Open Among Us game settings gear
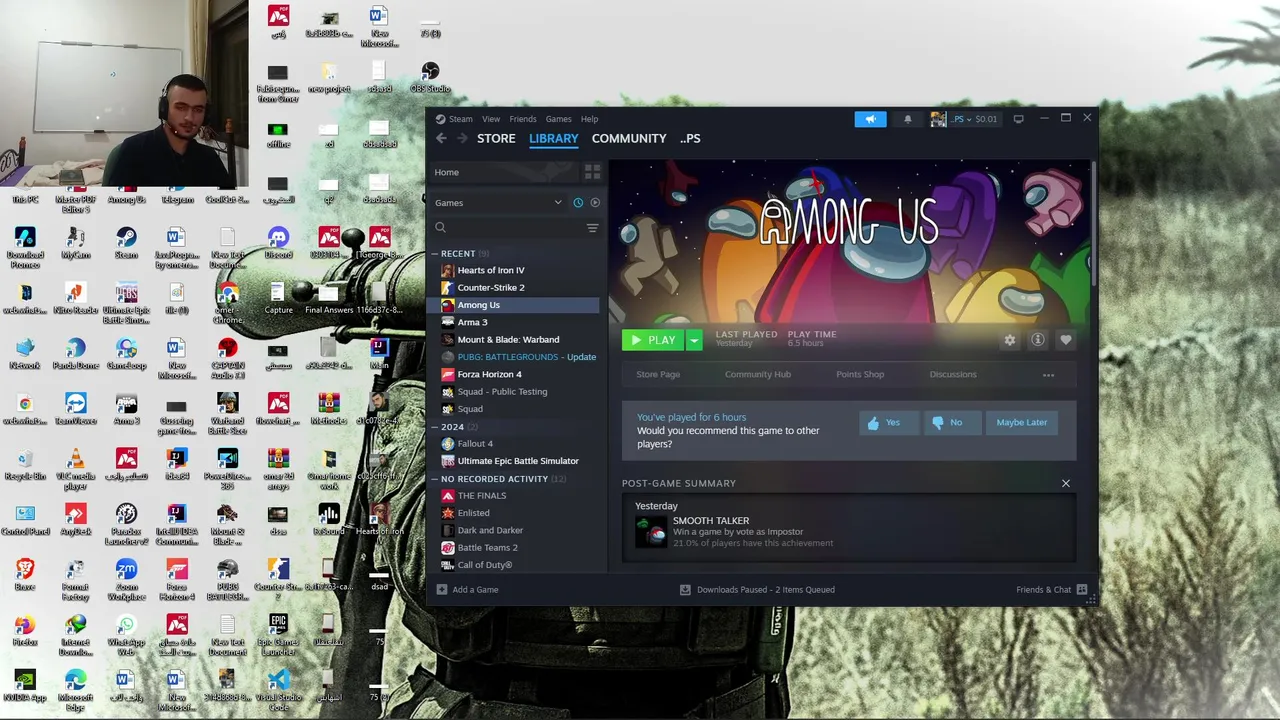 pos(1010,340)
